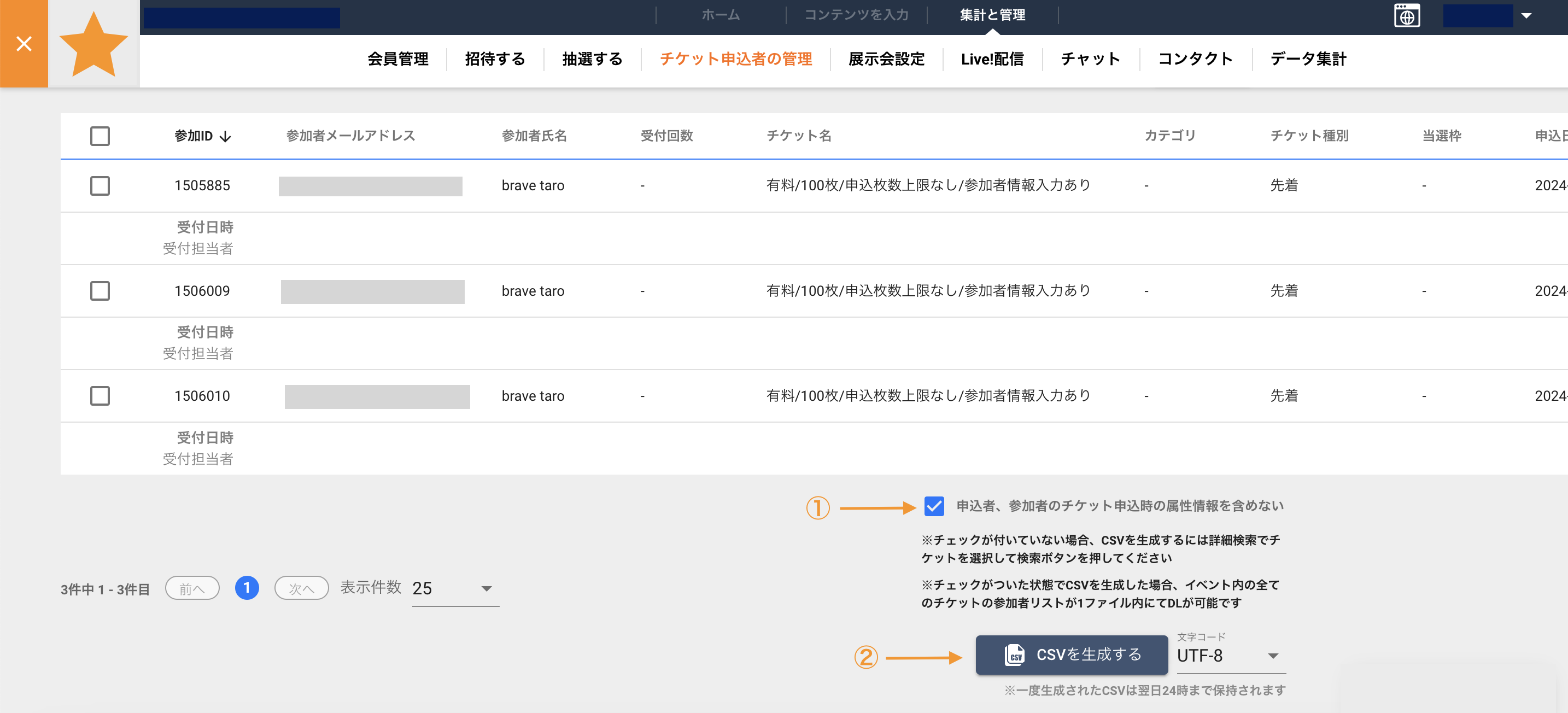Select the header select-all checkbox
Image resolution: width=1568 pixels, height=713 pixels.
[x=100, y=136]
